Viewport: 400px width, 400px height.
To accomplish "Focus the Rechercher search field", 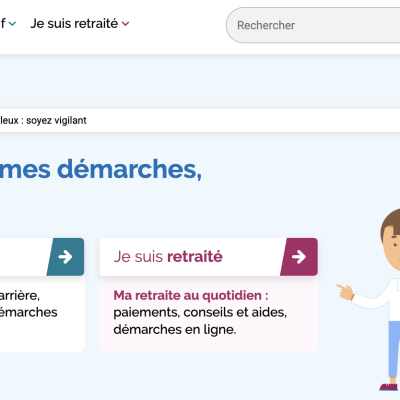I will click(x=313, y=25).
